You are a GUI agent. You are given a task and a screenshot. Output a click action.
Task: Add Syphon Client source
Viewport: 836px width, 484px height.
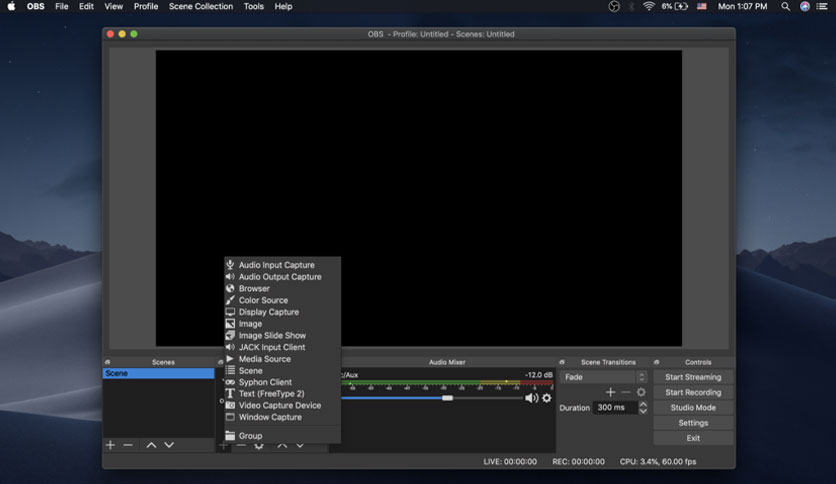(283, 382)
